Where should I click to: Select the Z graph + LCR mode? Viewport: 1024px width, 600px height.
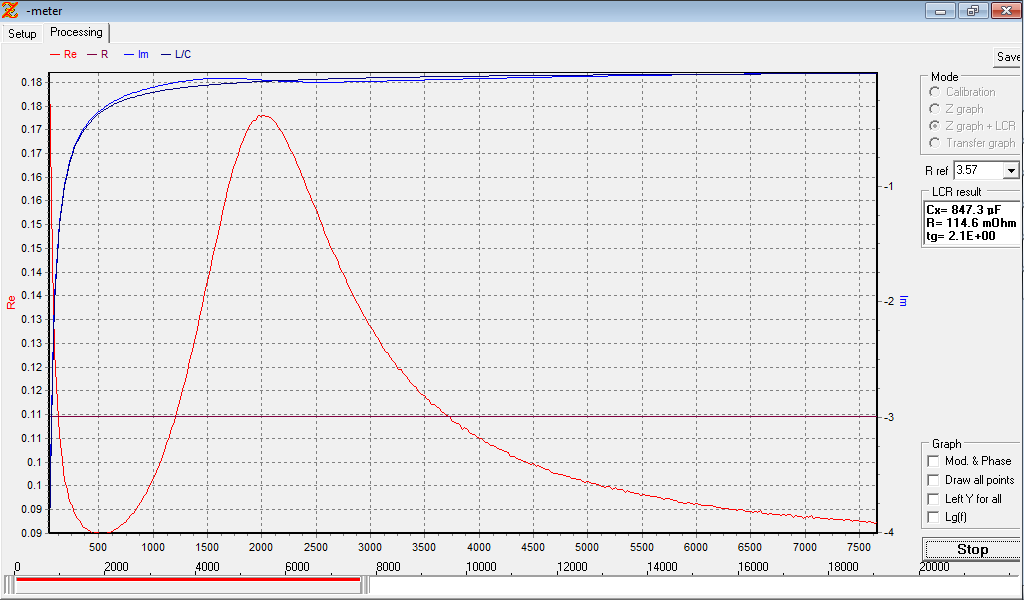click(934, 126)
